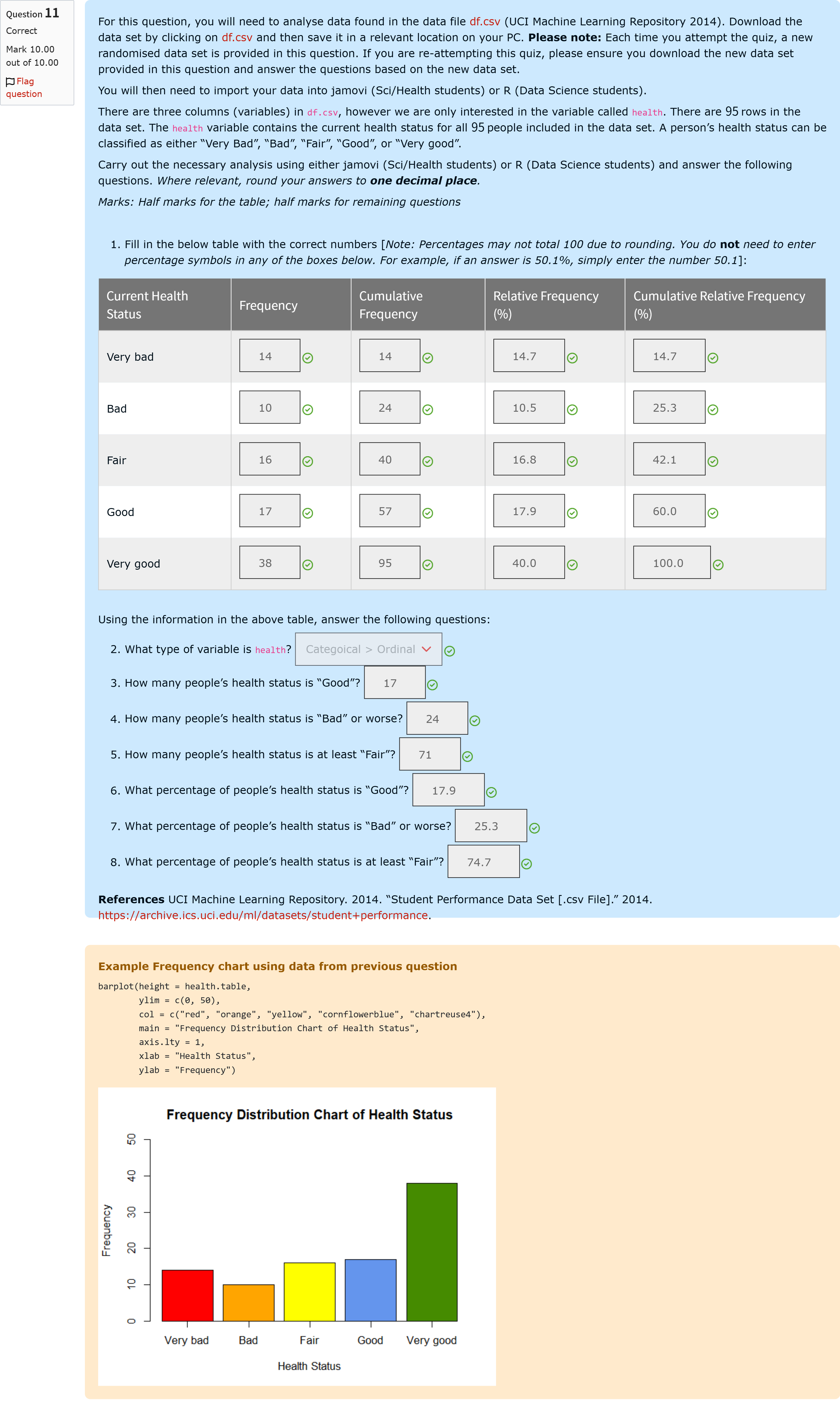The height and width of the screenshot is (1409, 840).
Task: Open the Categorical > Ordinal variable type dropdown
Action: pos(368,649)
